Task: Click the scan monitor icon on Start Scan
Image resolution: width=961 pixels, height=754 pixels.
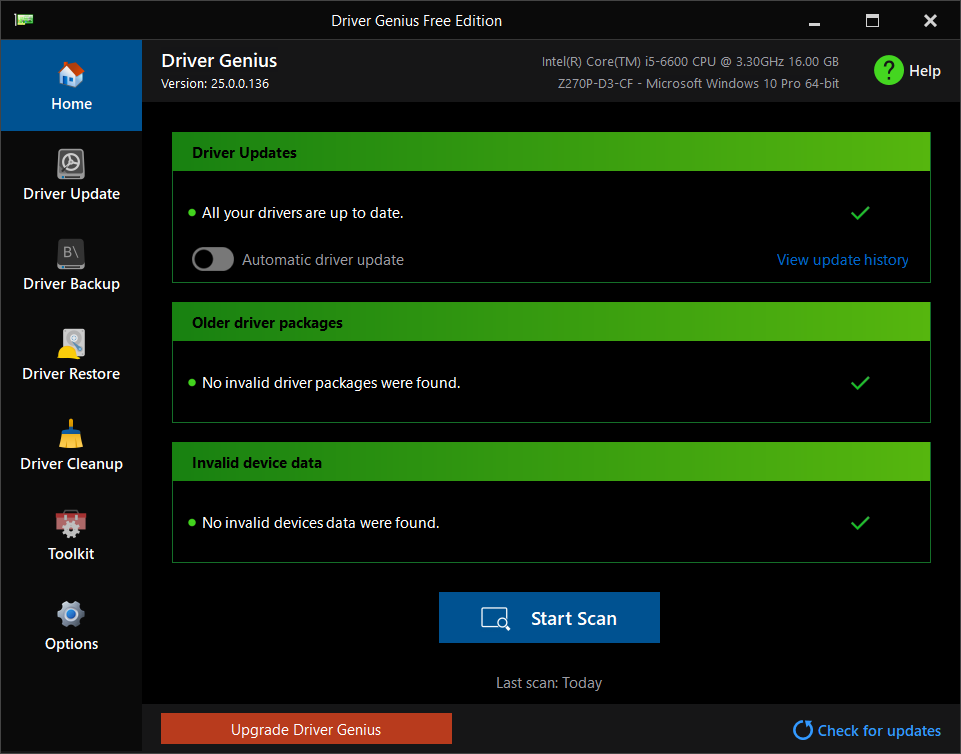Action: click(x=495, y=619)
